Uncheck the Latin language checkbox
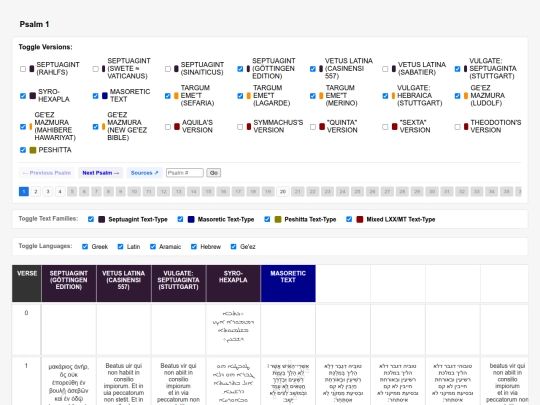The height and width of the screenshot is (405, 540). click(x=120, y=247)
